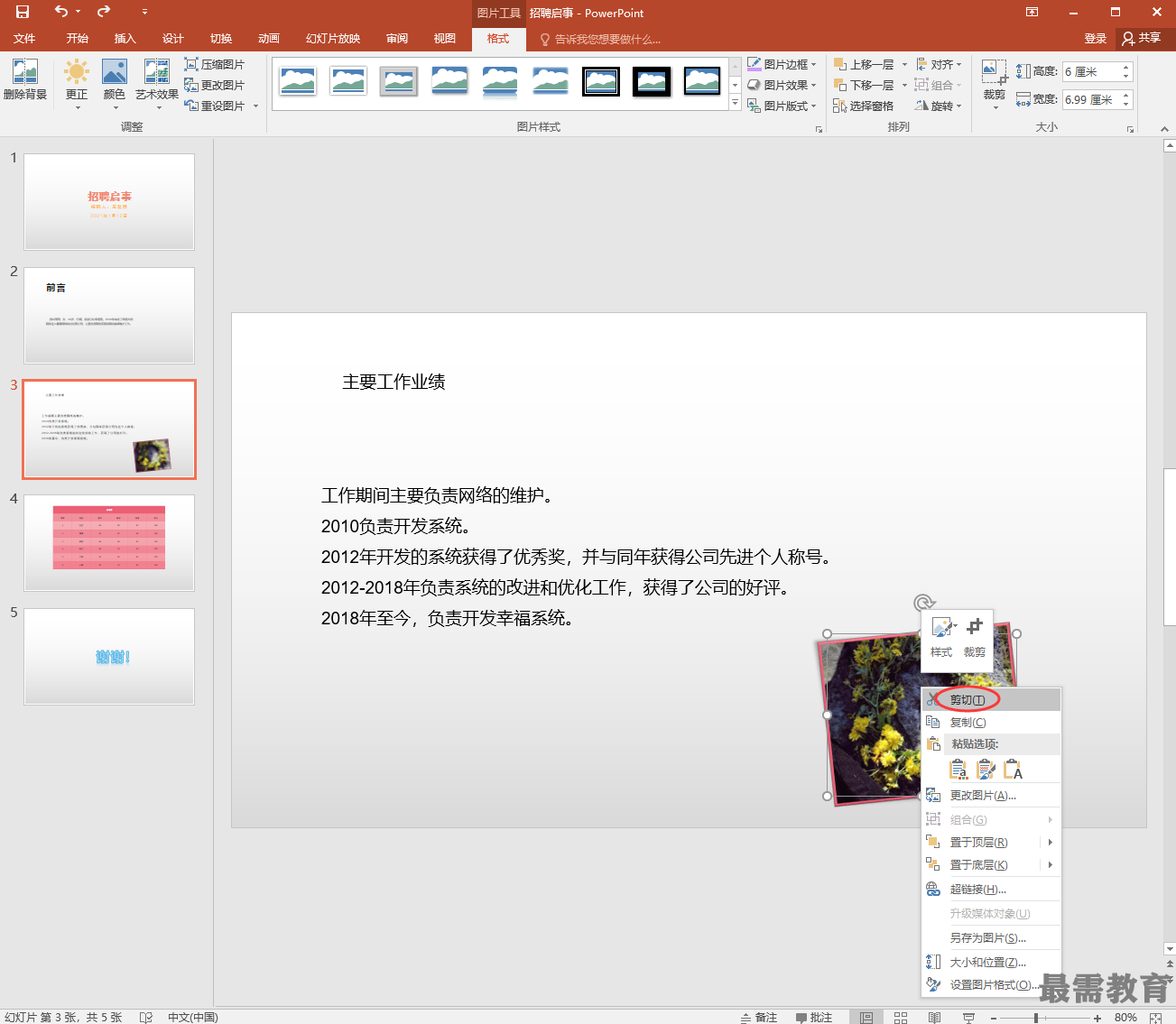Click Compress Pictures (压缩图片)
Screen dimensions: 1176x1024
pos(215,64)
